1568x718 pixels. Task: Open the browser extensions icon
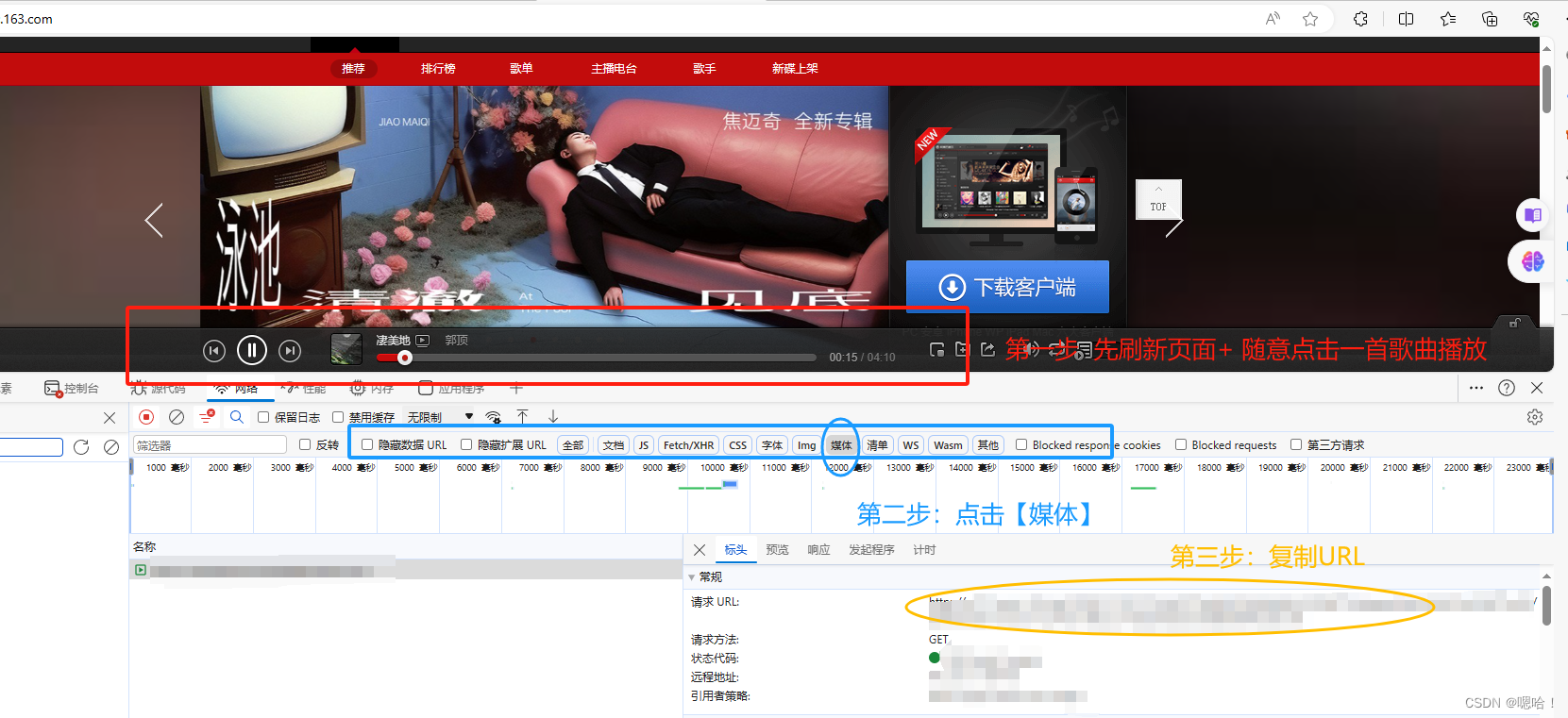click(1360, 19)
